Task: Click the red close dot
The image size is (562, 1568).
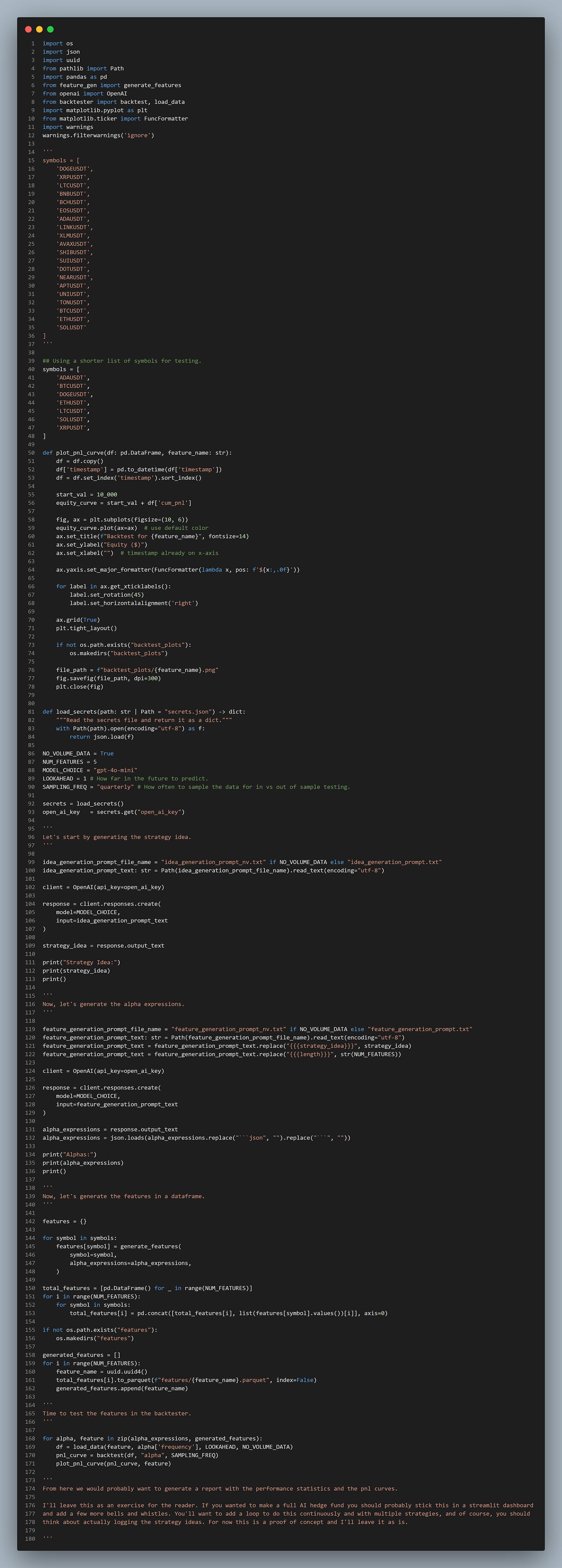Action: tap(28, 29)
